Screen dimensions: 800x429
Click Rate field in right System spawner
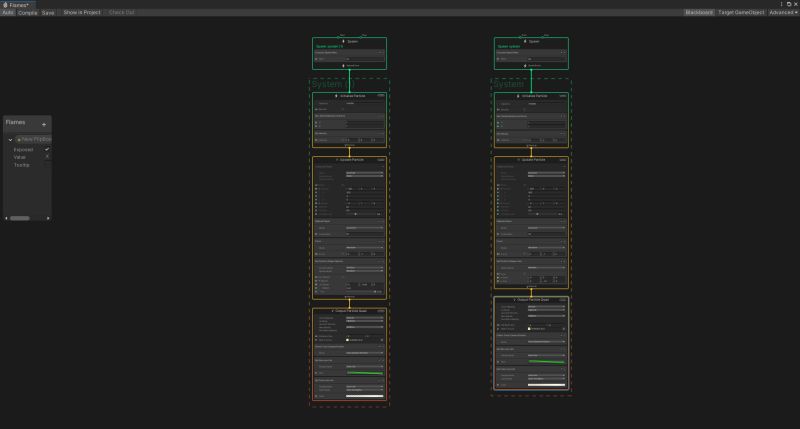547,59
